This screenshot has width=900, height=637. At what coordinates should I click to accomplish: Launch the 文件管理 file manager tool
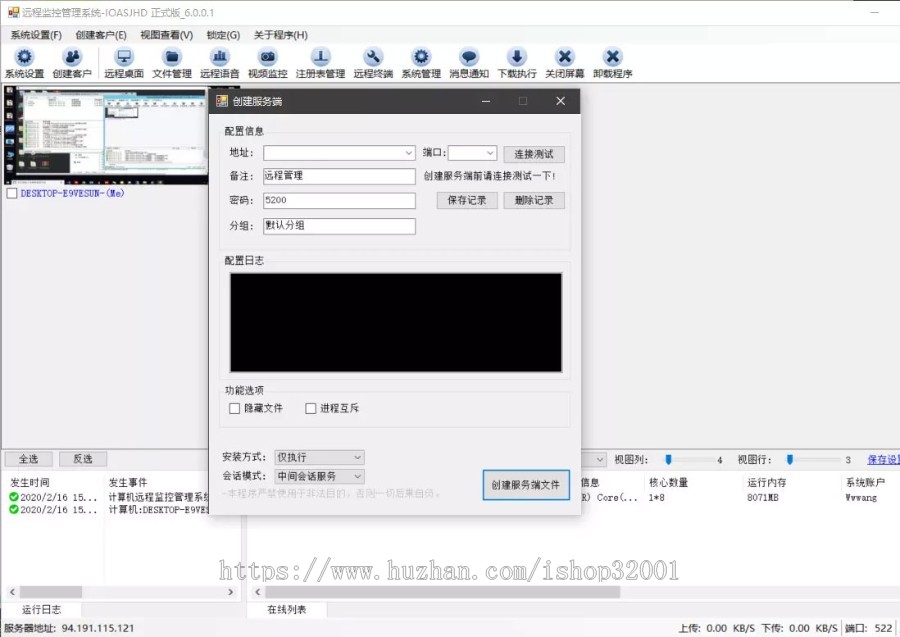point(172,62)
